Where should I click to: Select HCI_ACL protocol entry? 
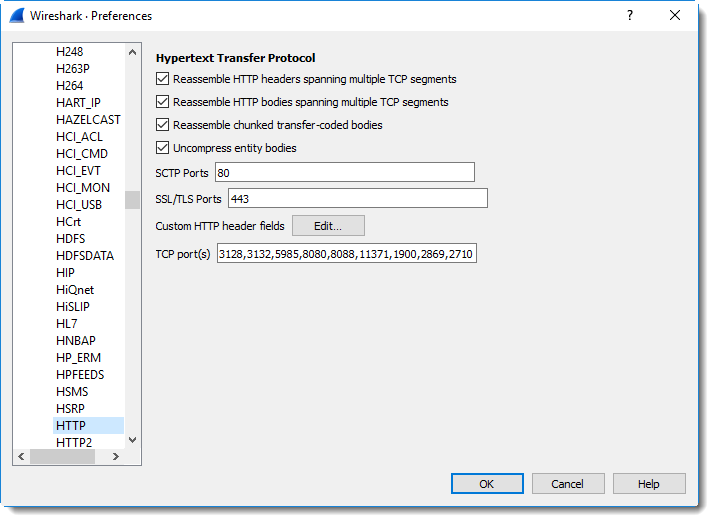79,137
